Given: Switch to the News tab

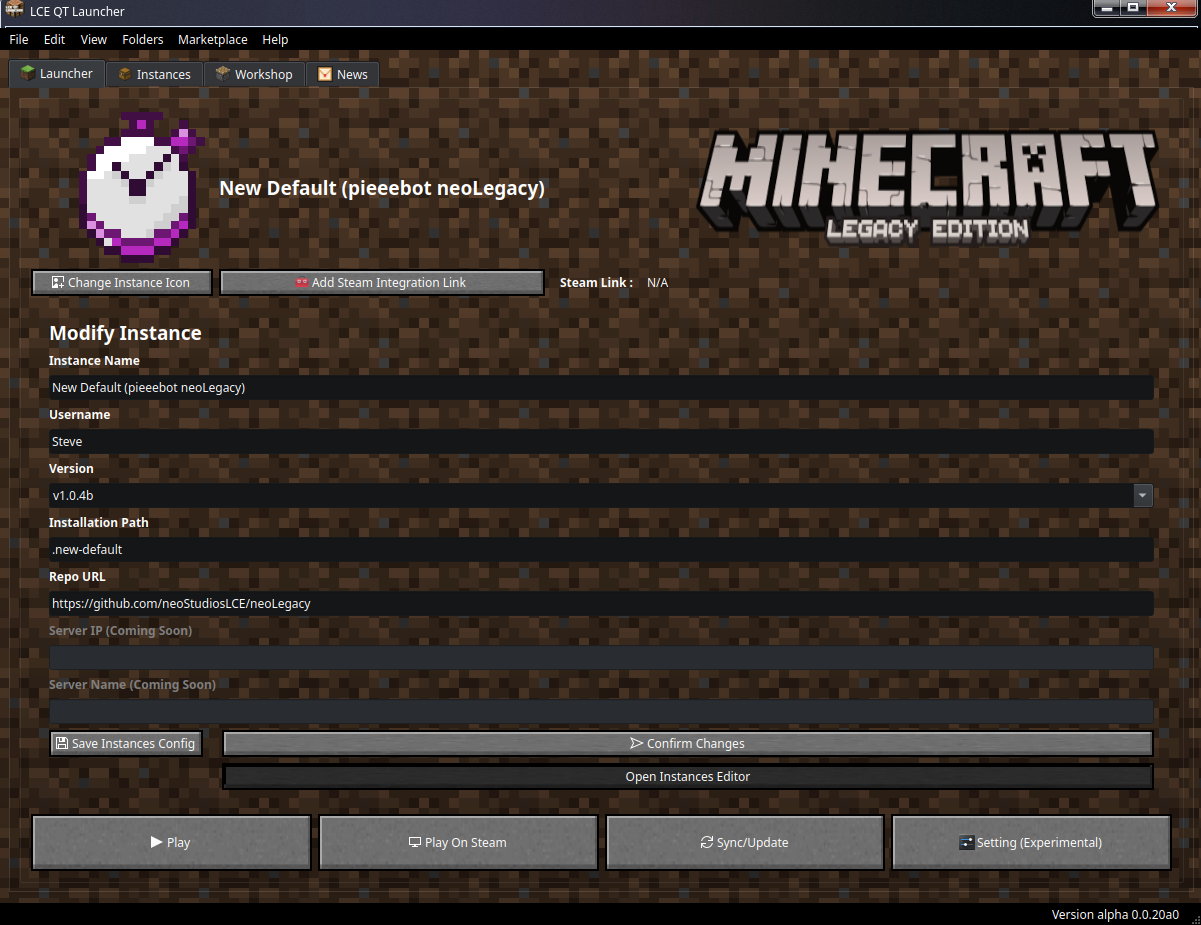Looking at the screenshot, I should 343,74.
